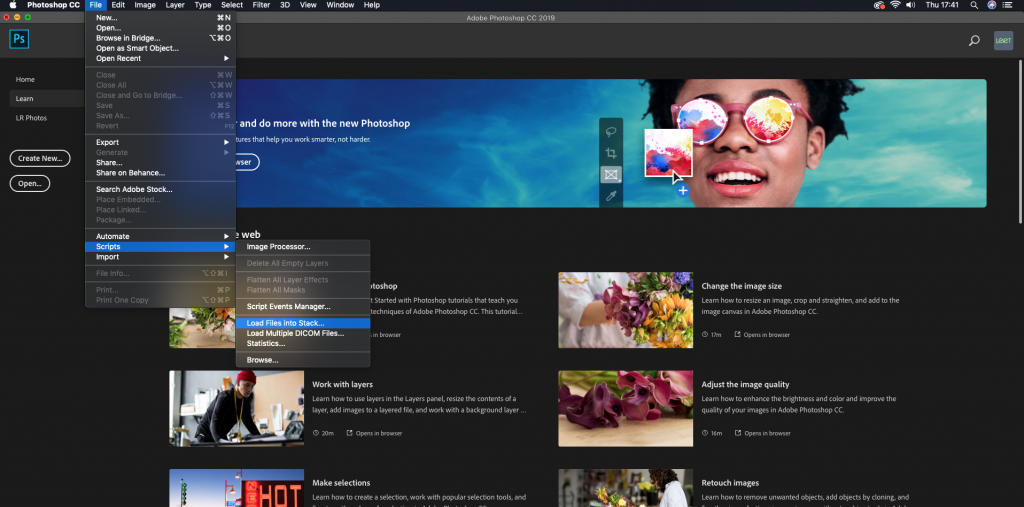Open the Apple menu
This screenshot has height=507, width=1024.
pos(12,5)
